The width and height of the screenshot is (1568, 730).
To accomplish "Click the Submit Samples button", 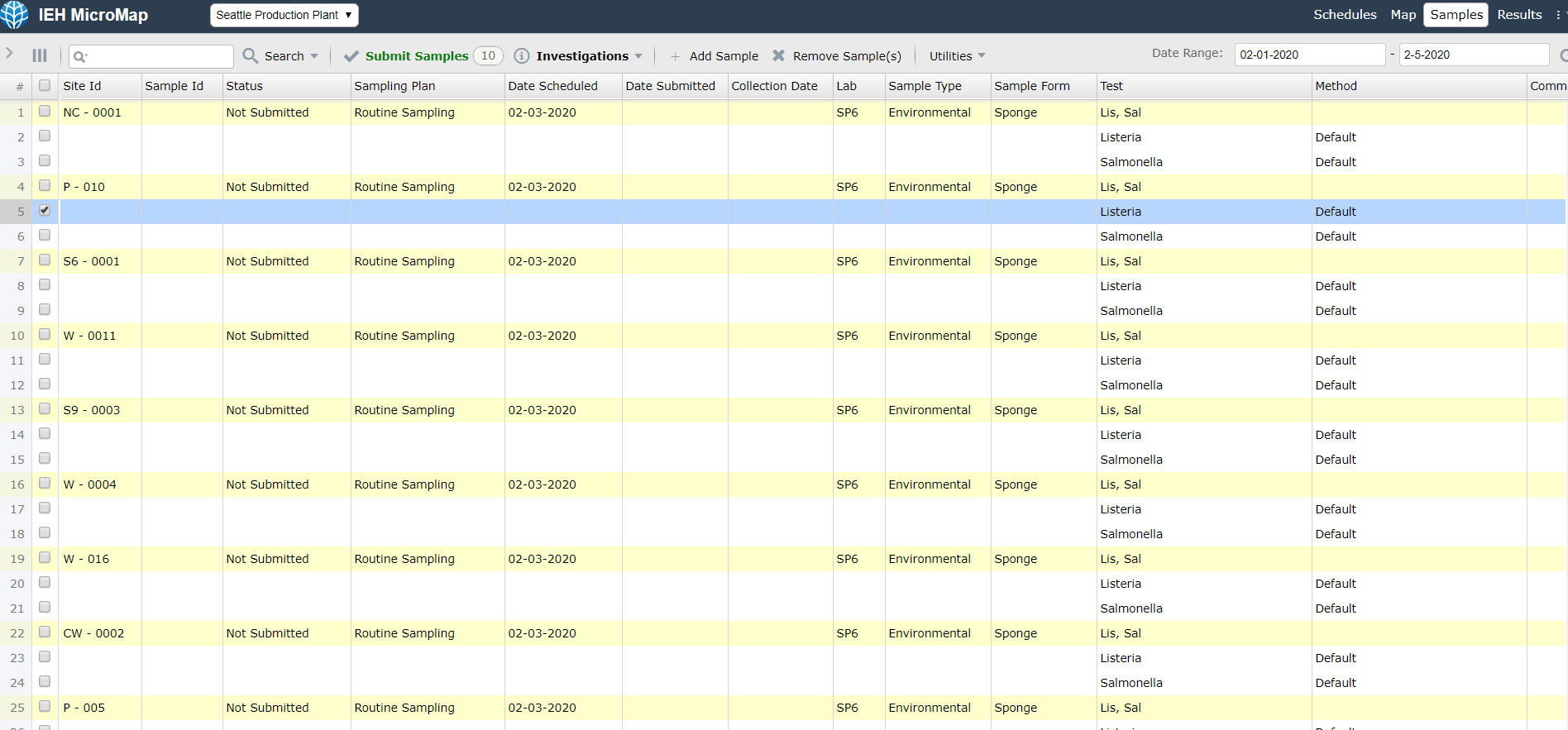I will click(x=417, y=56).
